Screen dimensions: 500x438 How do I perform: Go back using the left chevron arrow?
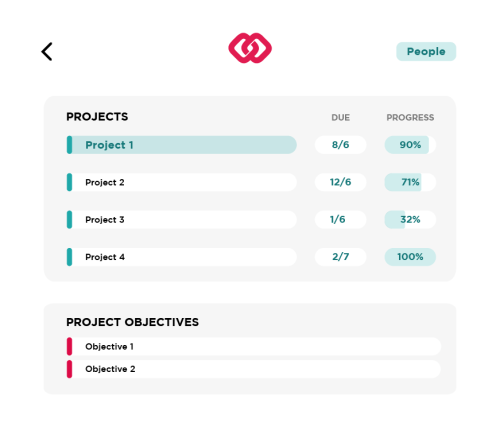(x=47, y=52)
